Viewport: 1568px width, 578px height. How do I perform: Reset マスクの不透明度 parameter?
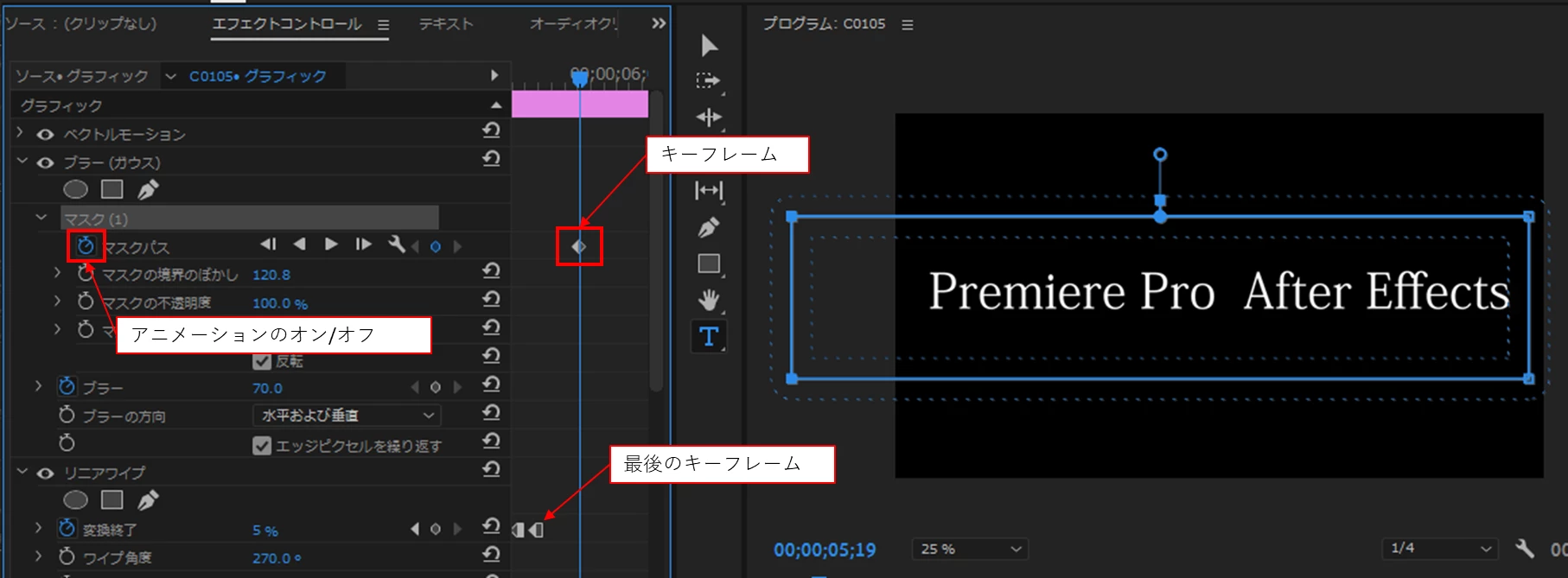pos(491,300)
